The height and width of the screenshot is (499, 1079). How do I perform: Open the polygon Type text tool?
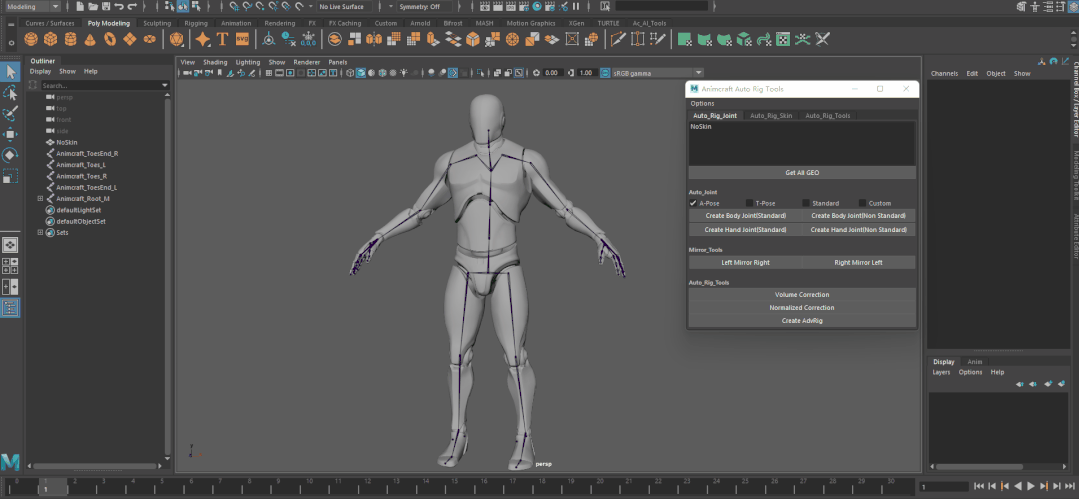222,39
